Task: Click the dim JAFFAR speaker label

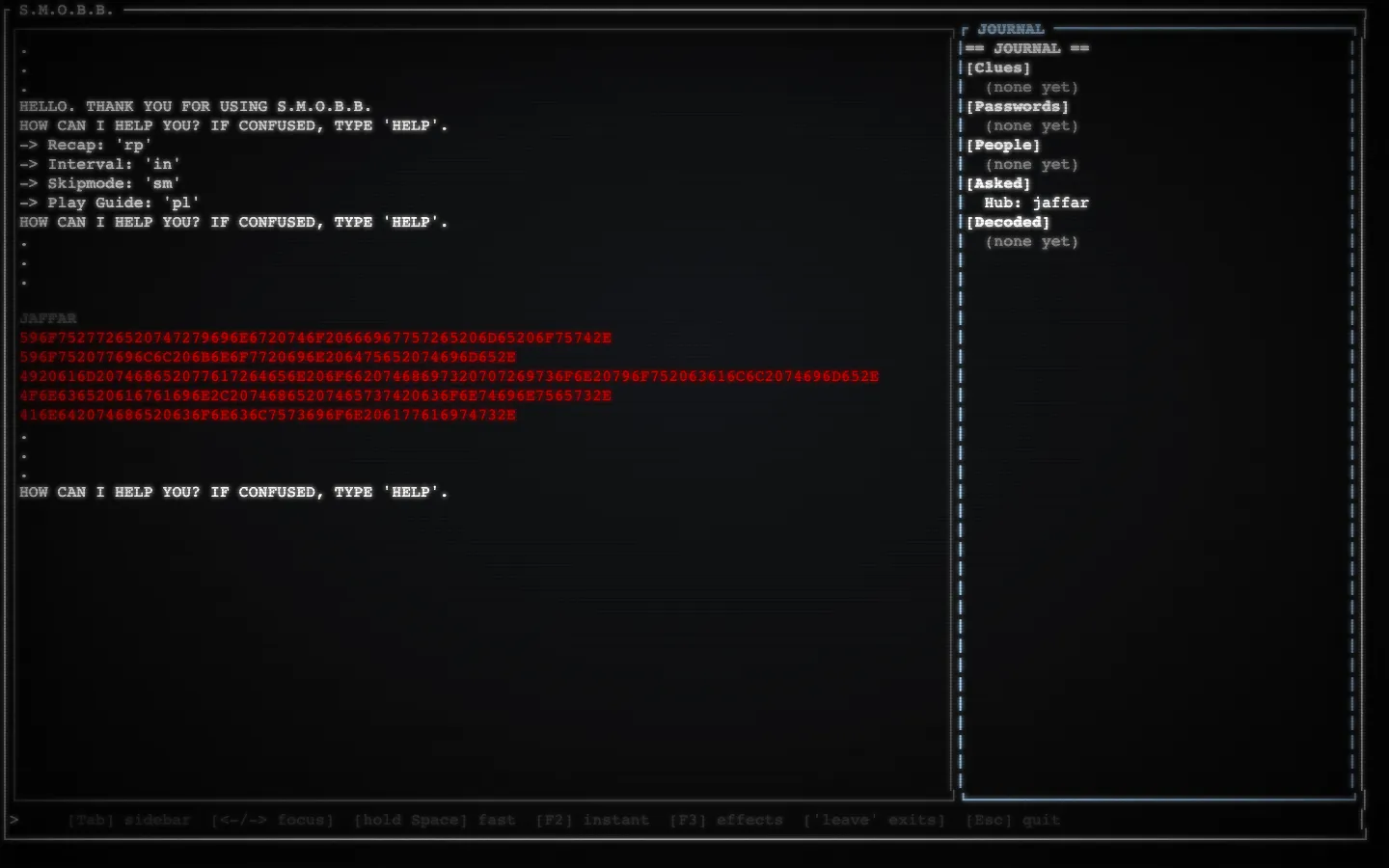Action: pos(47,318)
